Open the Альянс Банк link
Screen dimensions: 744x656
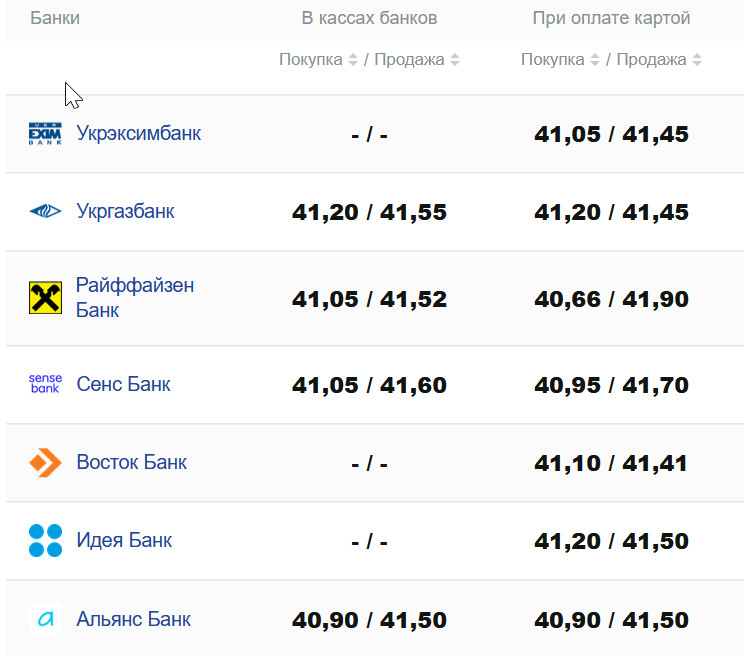pos(133,619)
